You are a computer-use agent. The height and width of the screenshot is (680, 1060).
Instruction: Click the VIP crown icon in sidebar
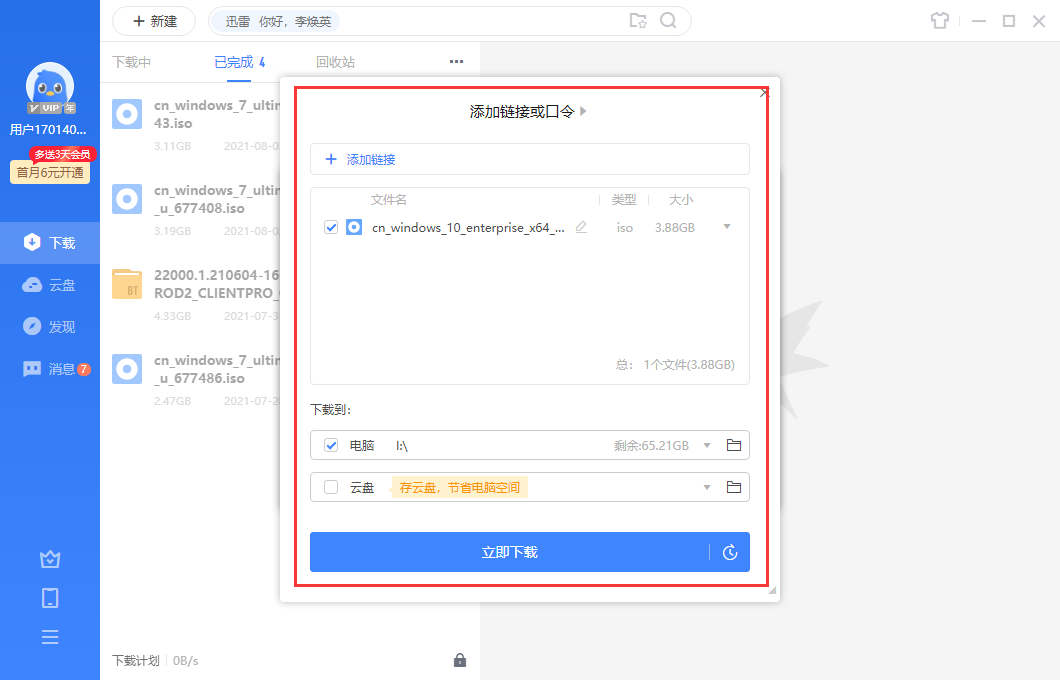(50, 559)
